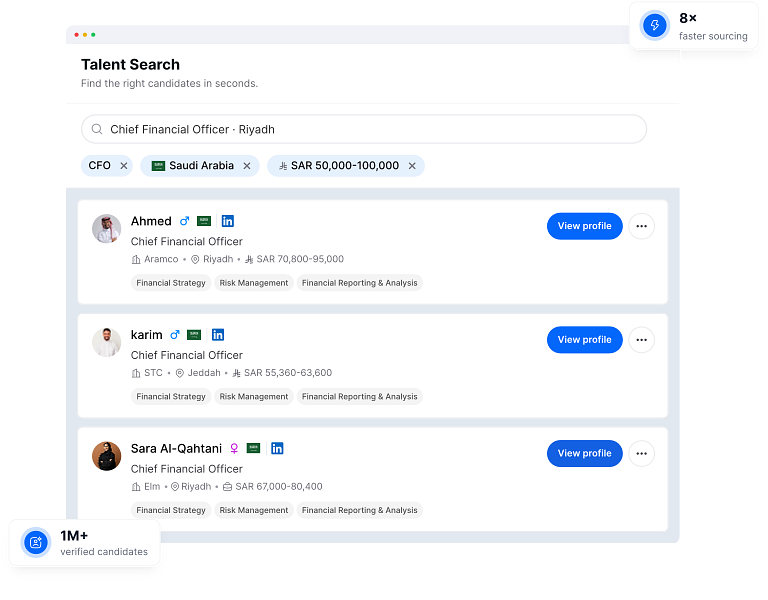Click the search magnifier icon
768x600 pixels.
[97, 129]
